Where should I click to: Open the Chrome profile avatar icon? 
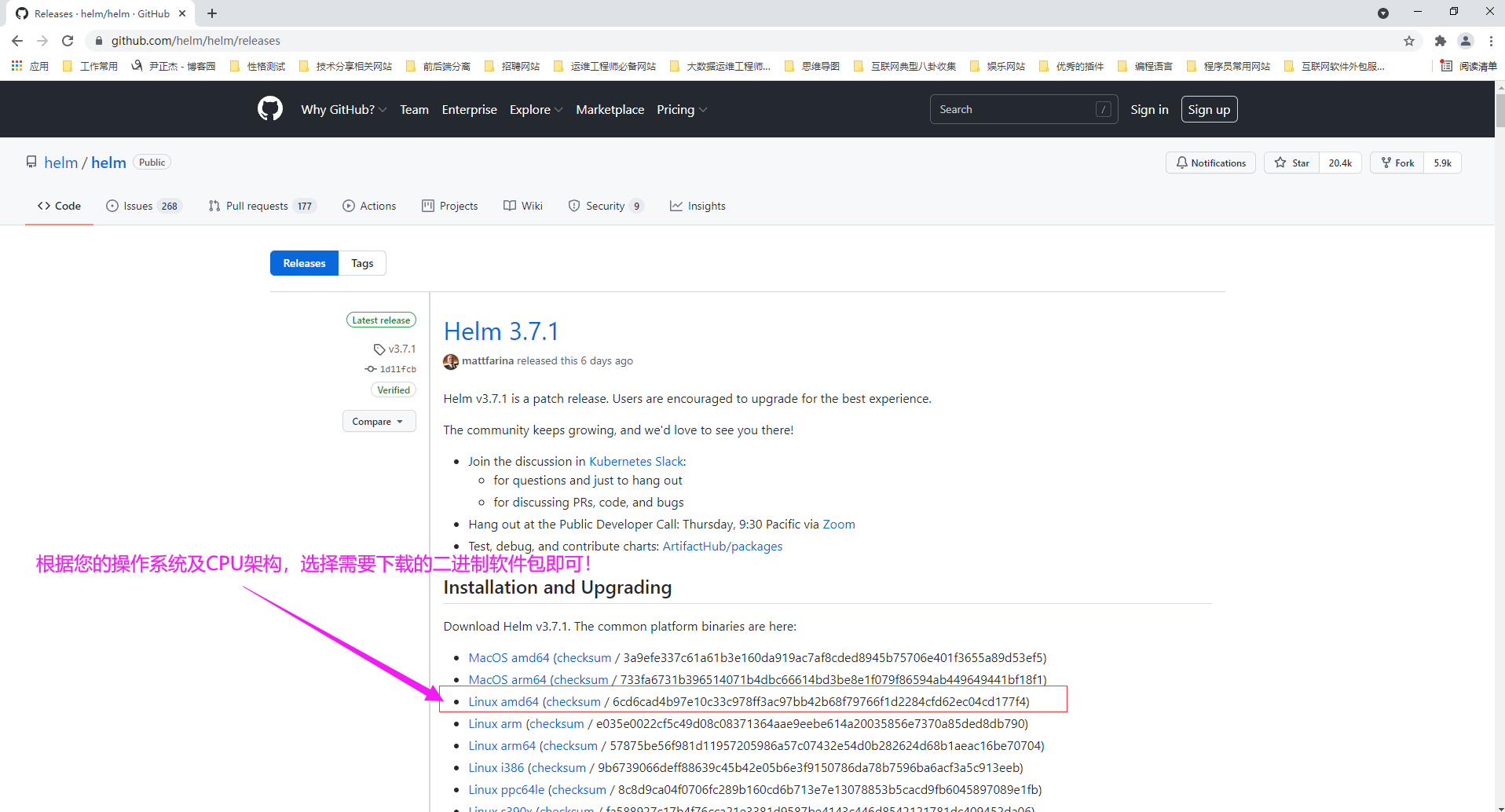pos(1465,41)
